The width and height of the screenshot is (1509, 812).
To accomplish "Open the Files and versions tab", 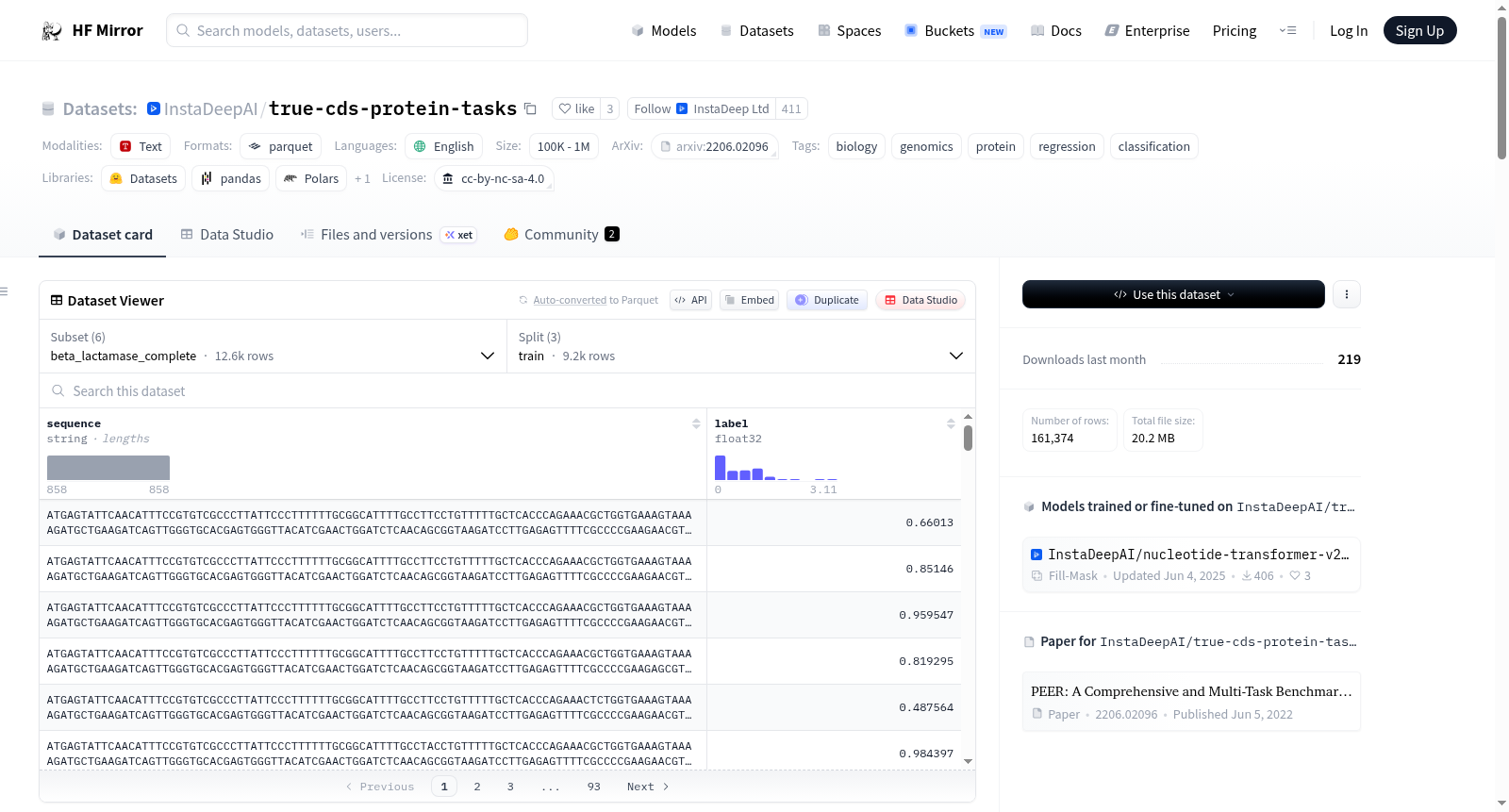I will click(389, 235).
